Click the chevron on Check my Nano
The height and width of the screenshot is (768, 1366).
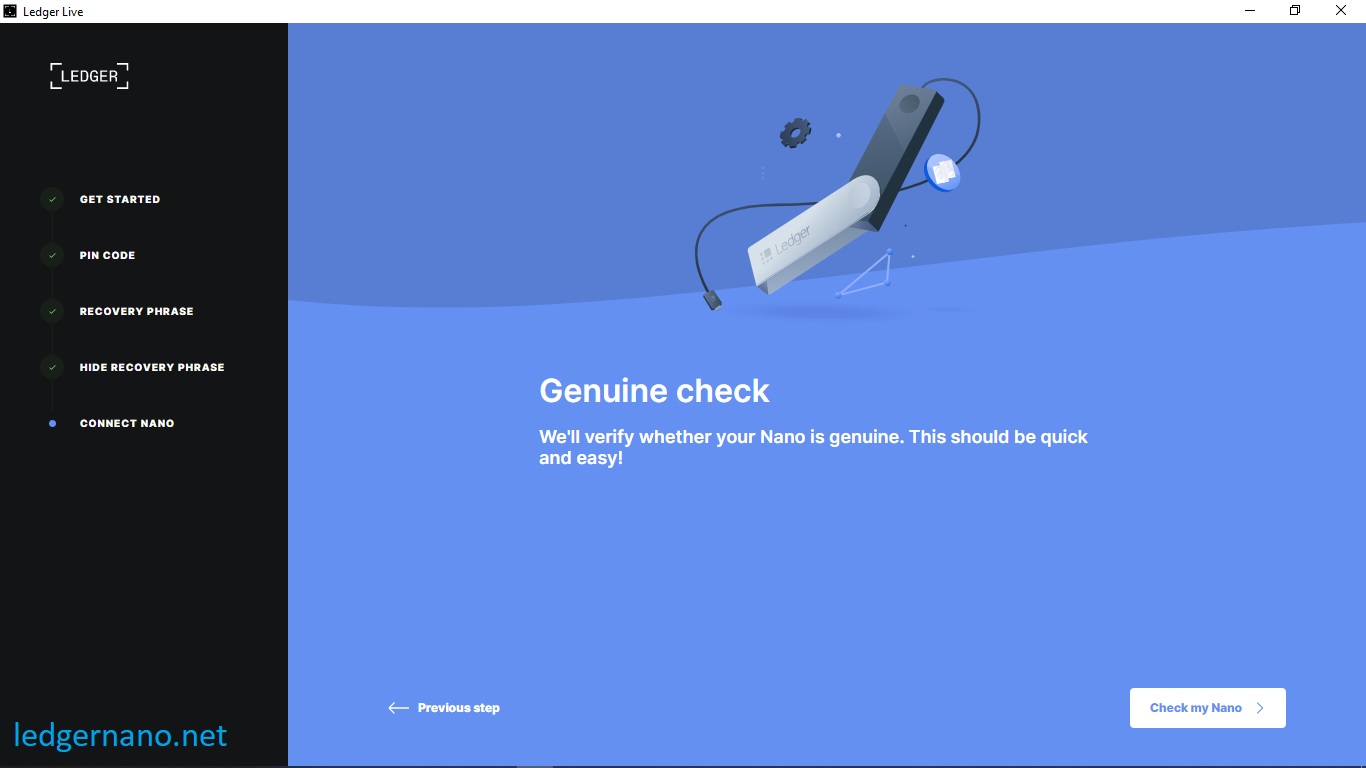point(1260,708)
